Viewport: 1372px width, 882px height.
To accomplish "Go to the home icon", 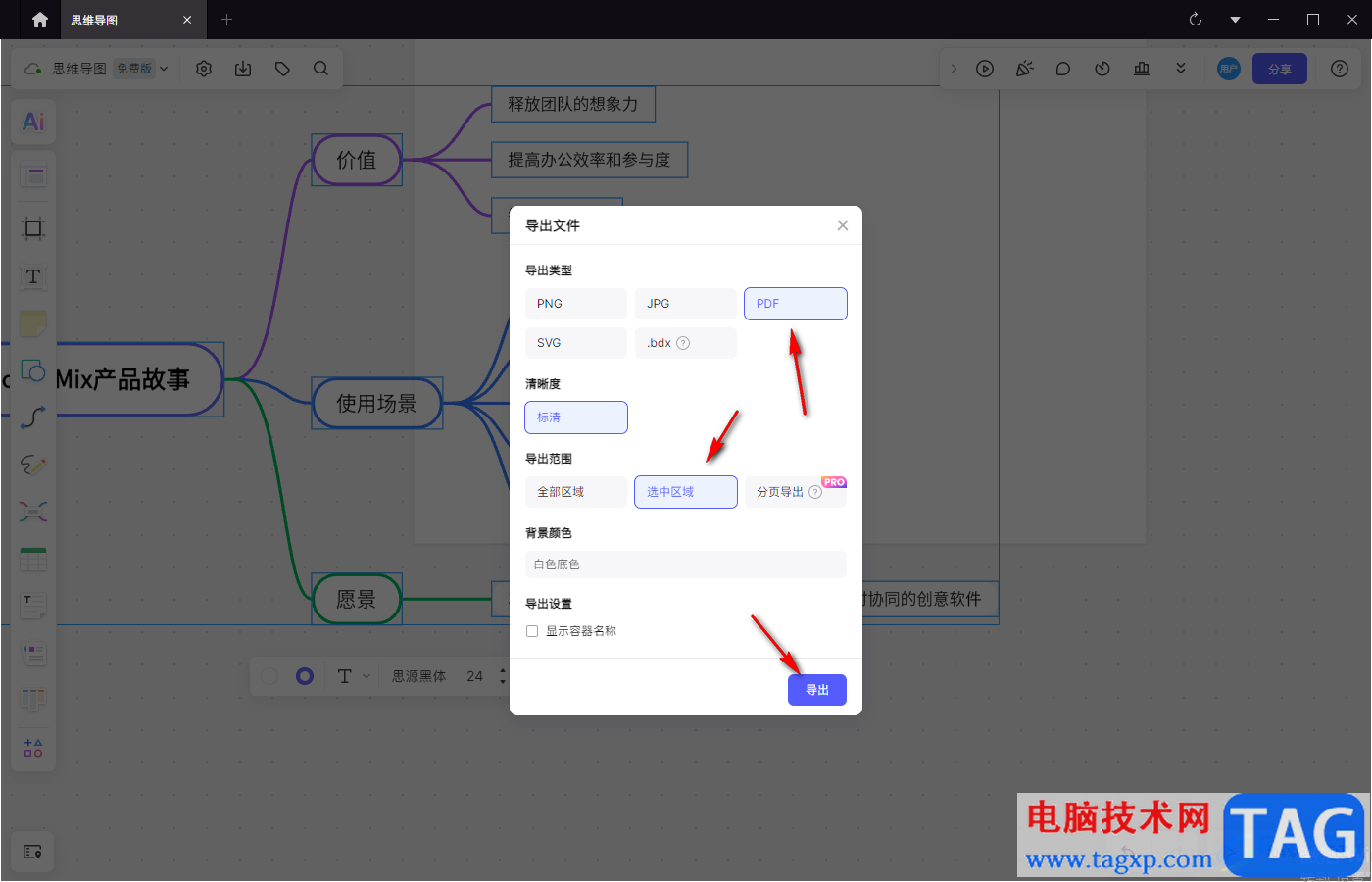I will (x=40, y=20).
